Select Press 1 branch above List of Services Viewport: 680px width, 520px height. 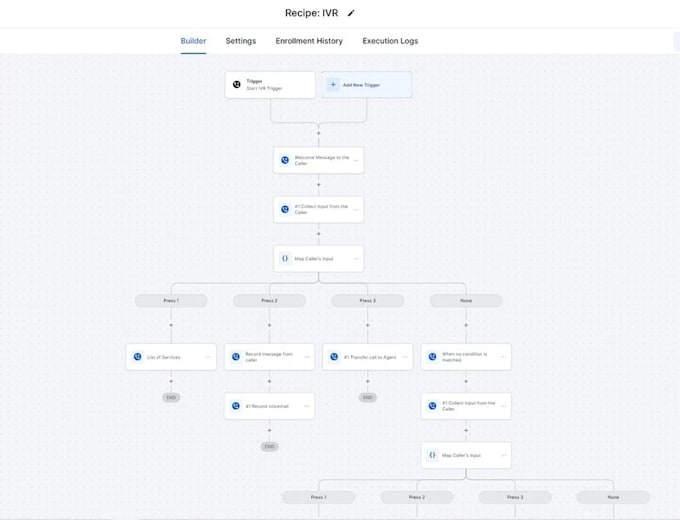tap(171, 301)
